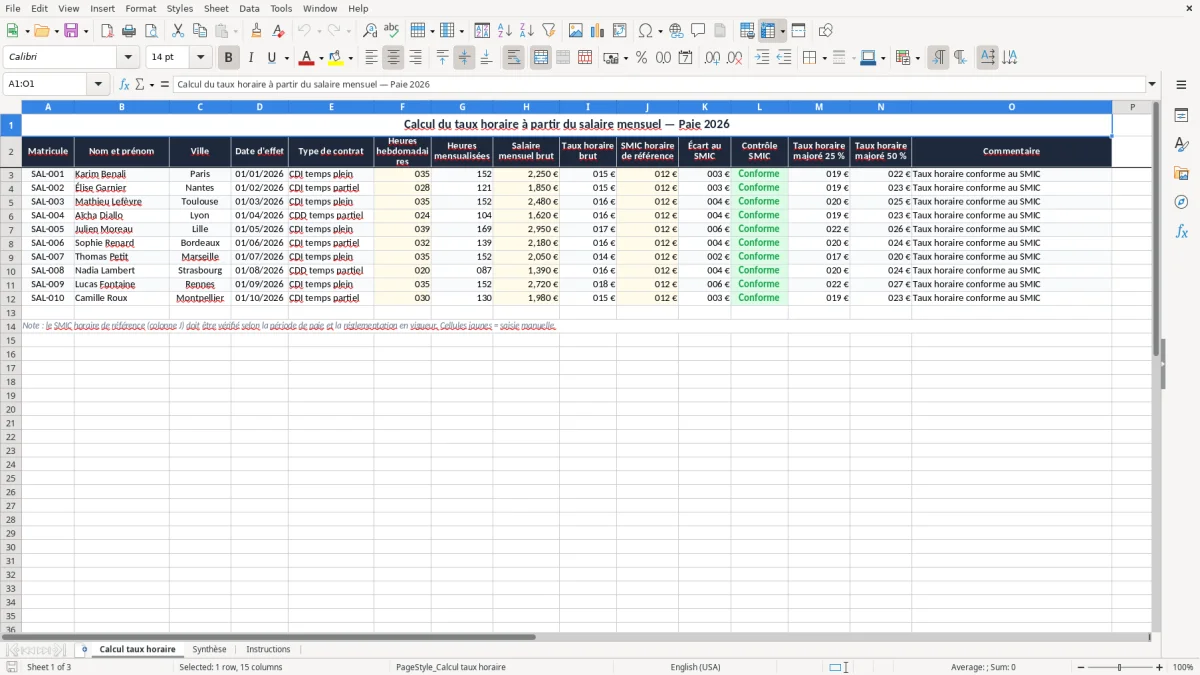
Task: Click the 100% zoom level
Action: click(x=1183, y=667)
